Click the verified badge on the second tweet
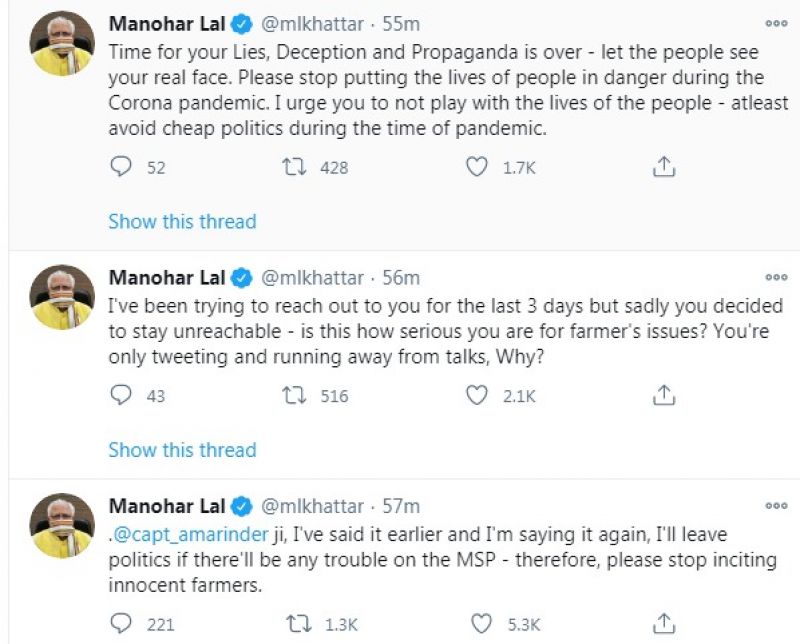Viewport: 800px width, 644px height. 240,279
